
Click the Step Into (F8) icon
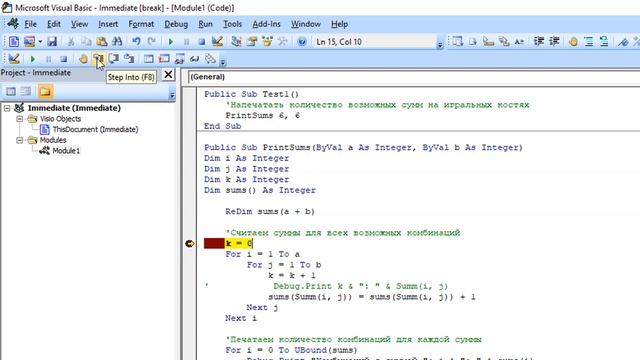pos(98,59)
